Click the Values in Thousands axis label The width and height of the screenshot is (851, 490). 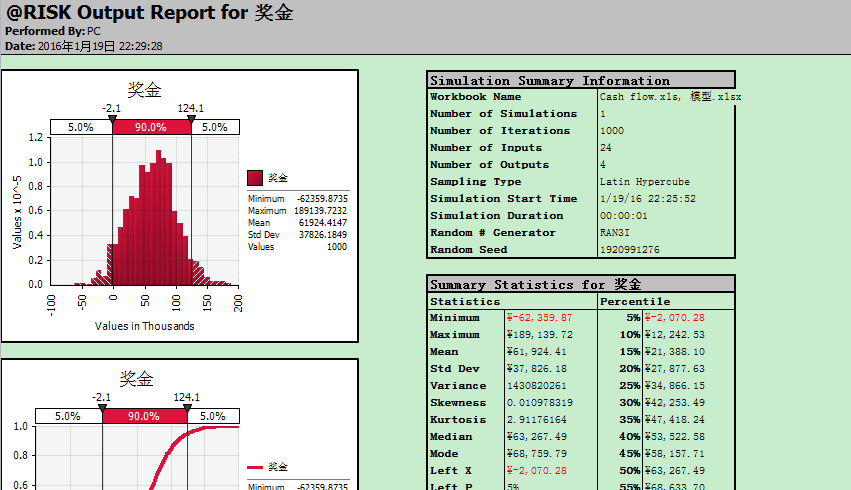pyautogui.click(x=145, y=326)
